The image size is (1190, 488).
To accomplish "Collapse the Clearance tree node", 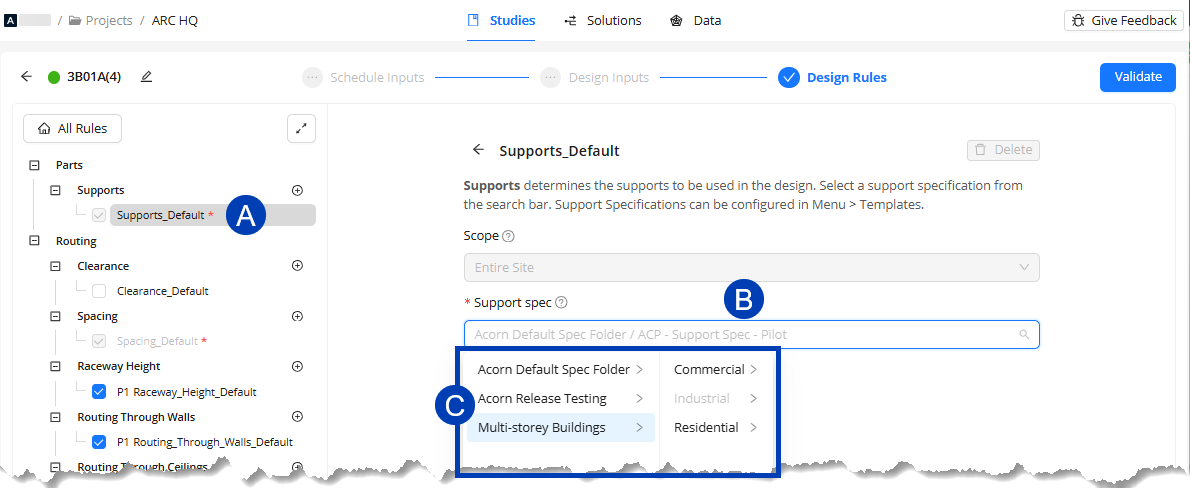I will click(x=55, y=266).
